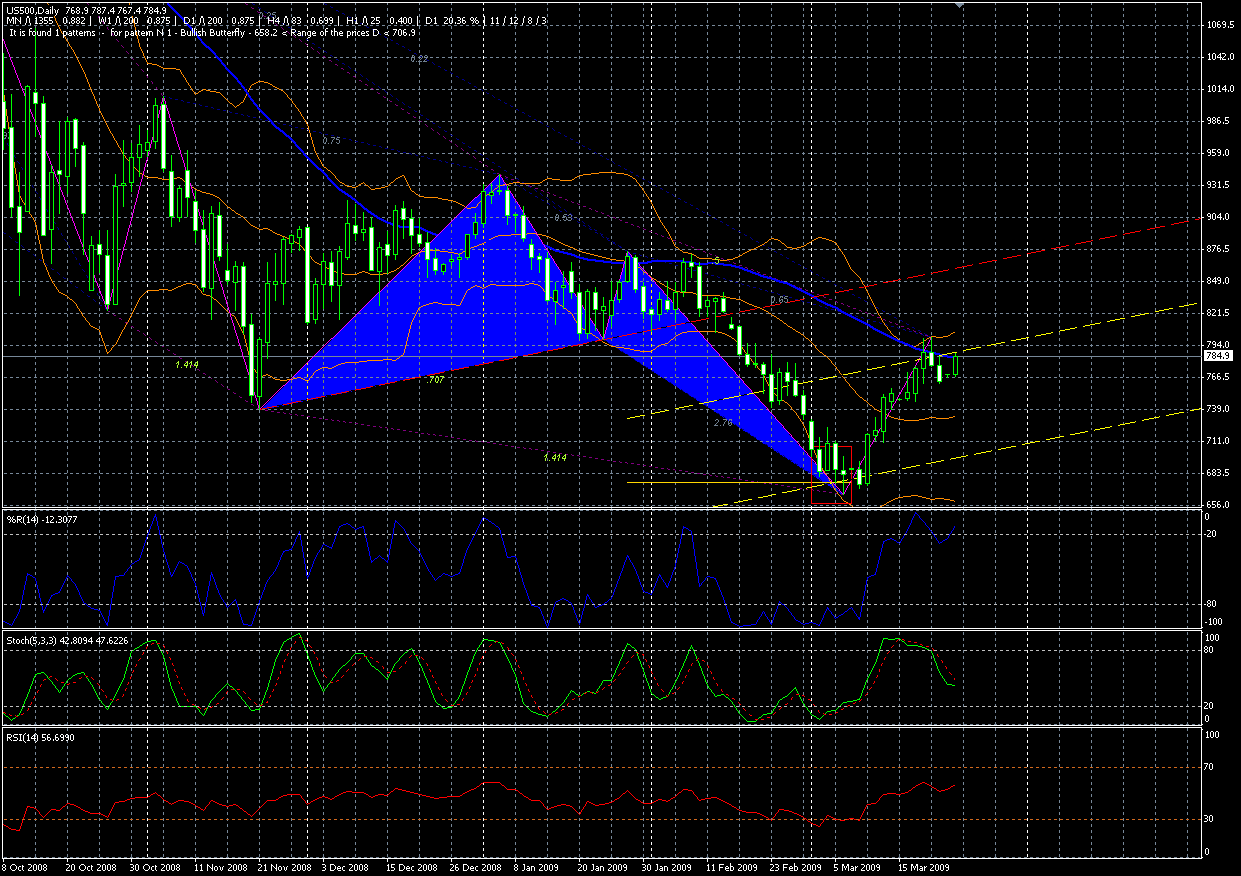Click the 70 level on RSI scale
1241x876 pixels.
tap(1212, 767)
